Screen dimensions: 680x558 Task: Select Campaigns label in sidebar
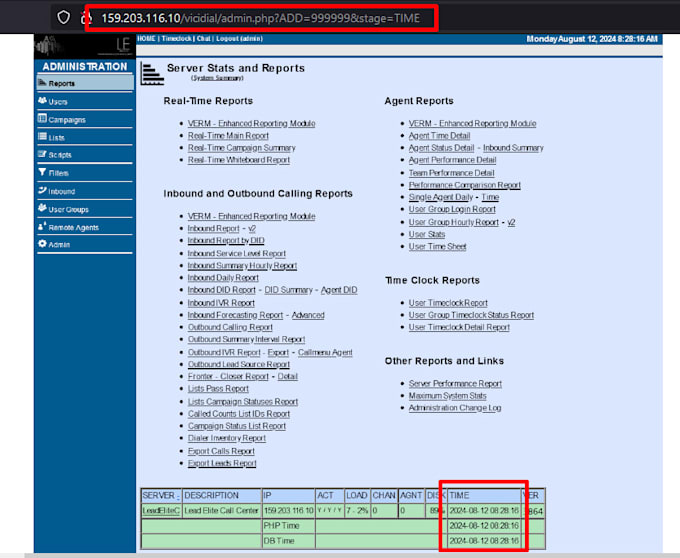click(x=67, y=120)
